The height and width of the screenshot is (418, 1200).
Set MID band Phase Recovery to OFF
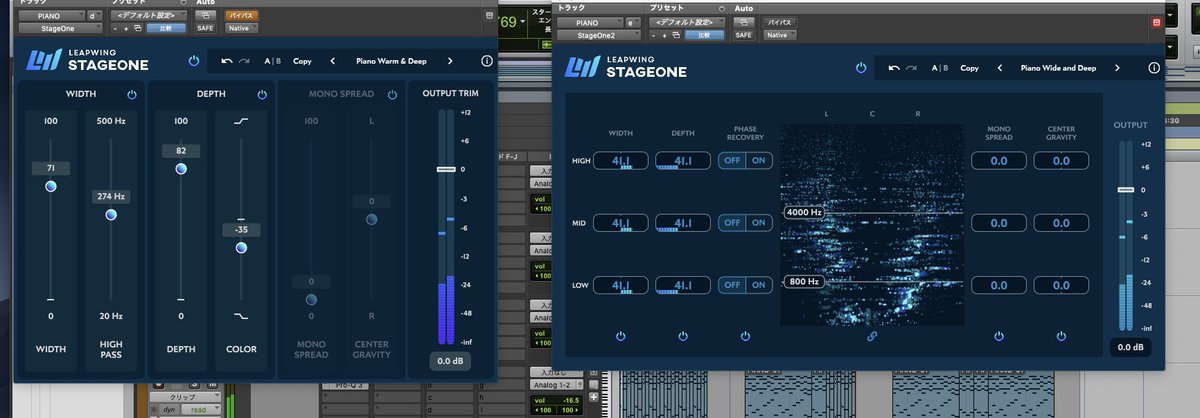[x=732, y=222]
